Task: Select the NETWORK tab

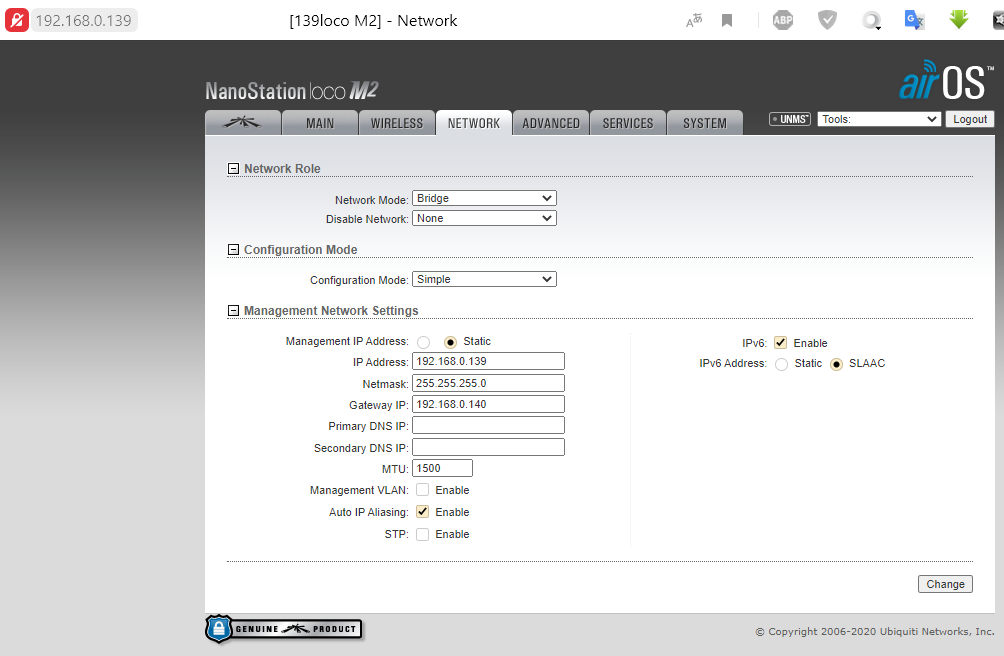Action: click(x=474, y=123)
